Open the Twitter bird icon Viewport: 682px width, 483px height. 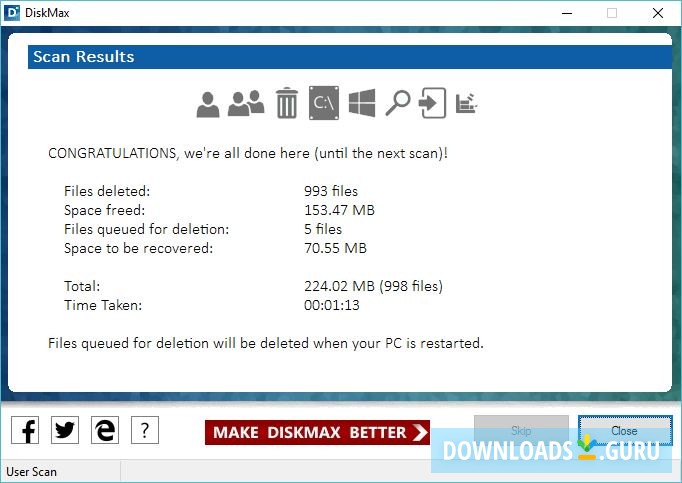[65, 430]
